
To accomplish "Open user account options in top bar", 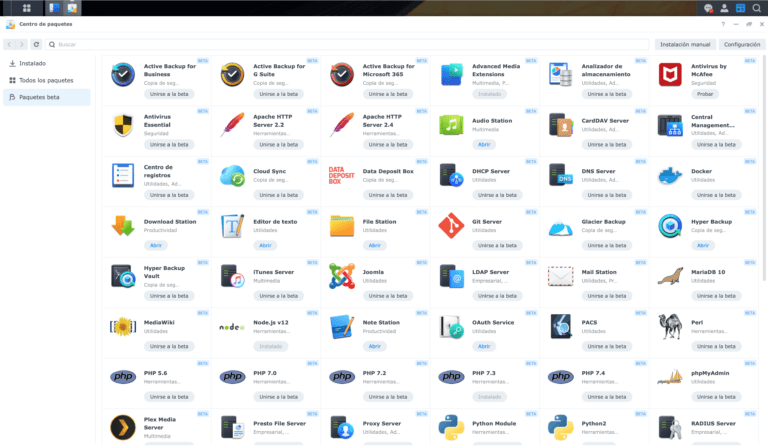I will [724, 8].
